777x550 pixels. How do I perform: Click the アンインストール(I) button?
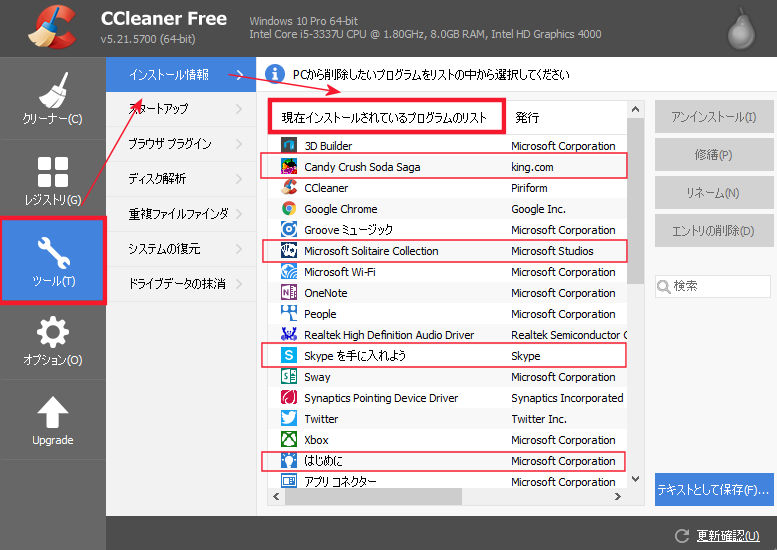pos(714,117)
